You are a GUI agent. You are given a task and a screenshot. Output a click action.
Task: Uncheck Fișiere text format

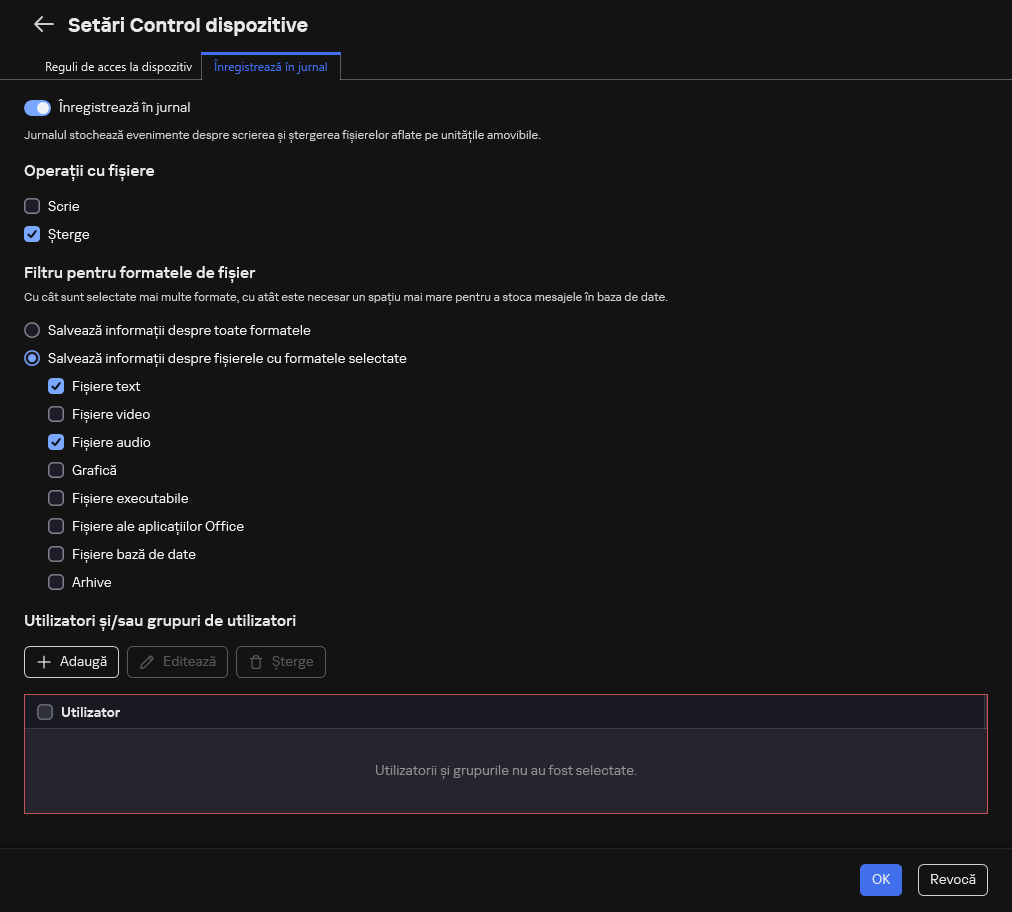point(56,386)
